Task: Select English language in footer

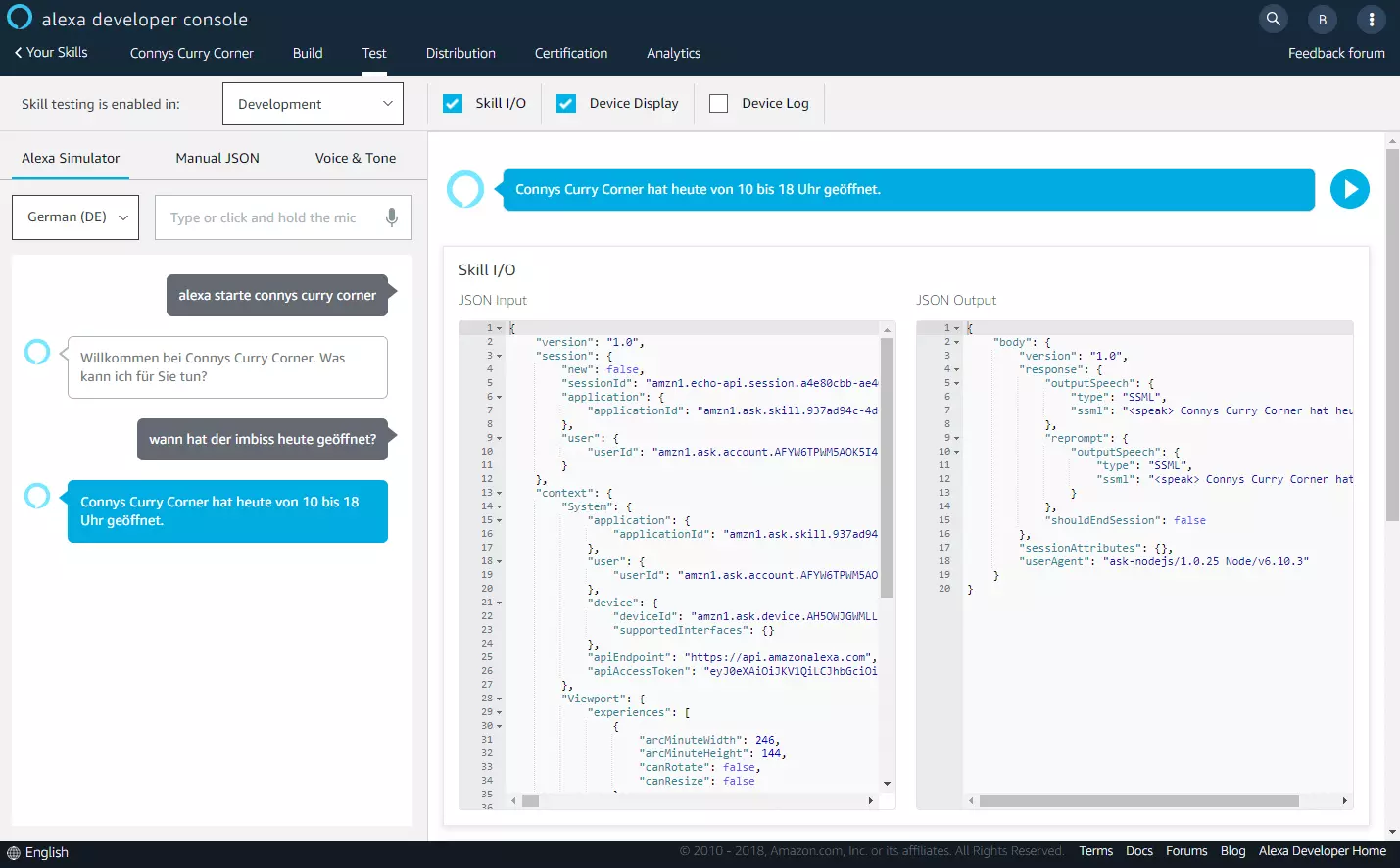Action: pyautogui.click(x=47, y=852)
